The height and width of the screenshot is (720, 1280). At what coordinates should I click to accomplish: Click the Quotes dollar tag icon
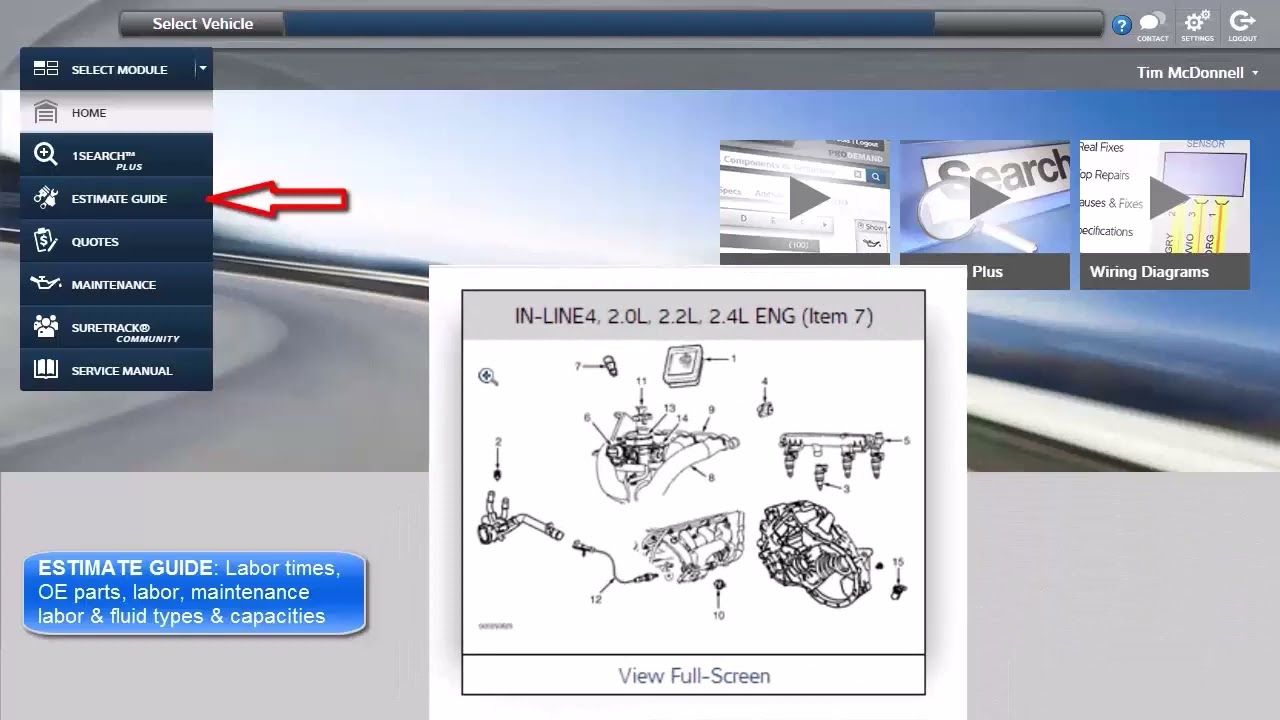pos(45,241)
